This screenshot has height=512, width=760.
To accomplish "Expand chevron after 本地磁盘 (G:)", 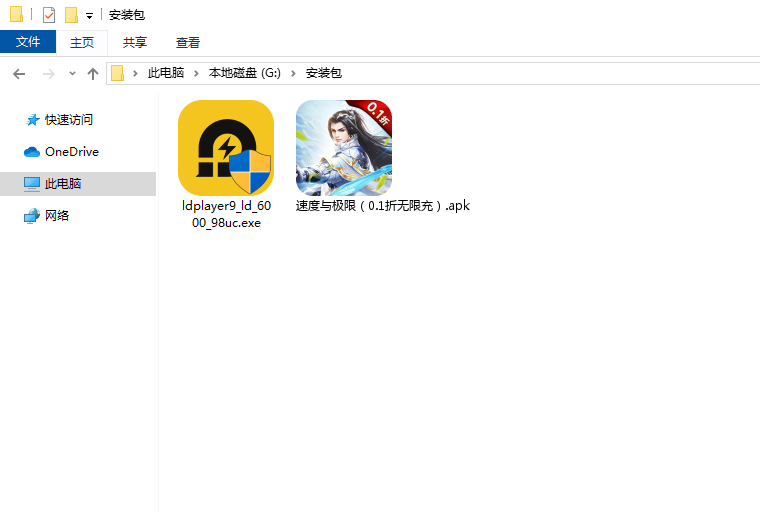I will pos(293,73).
